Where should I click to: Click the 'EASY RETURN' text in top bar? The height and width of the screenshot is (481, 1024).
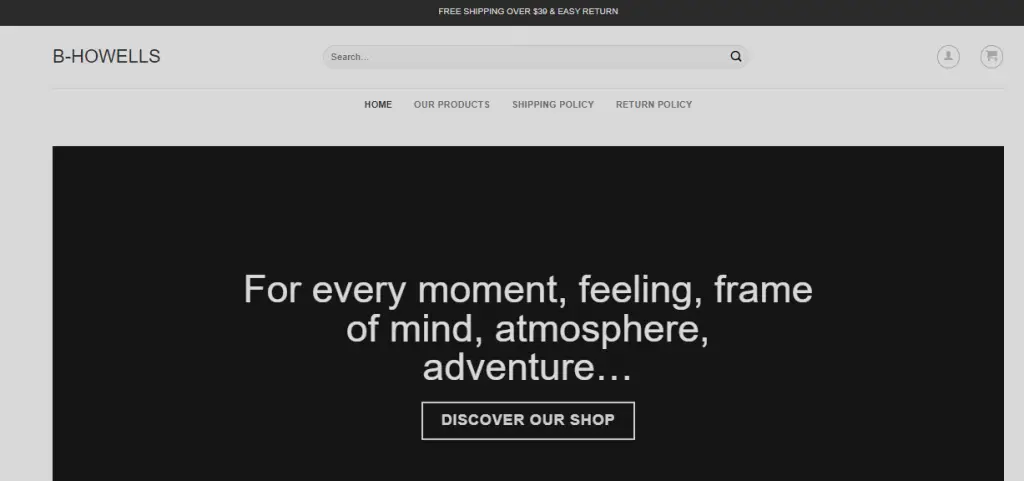coord(588,11)
